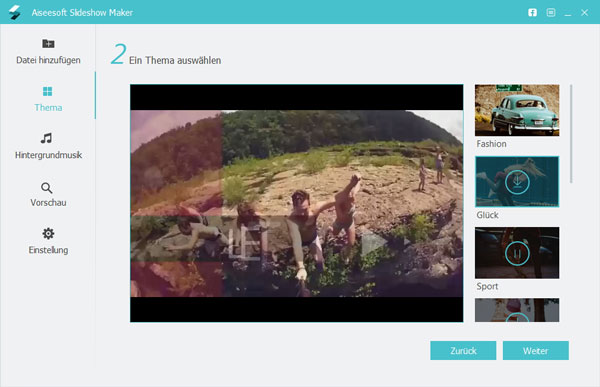The image size is (600, 387).
Task: Click the Sport theme label
Action: pyautogui.click(x=487, y=286)
